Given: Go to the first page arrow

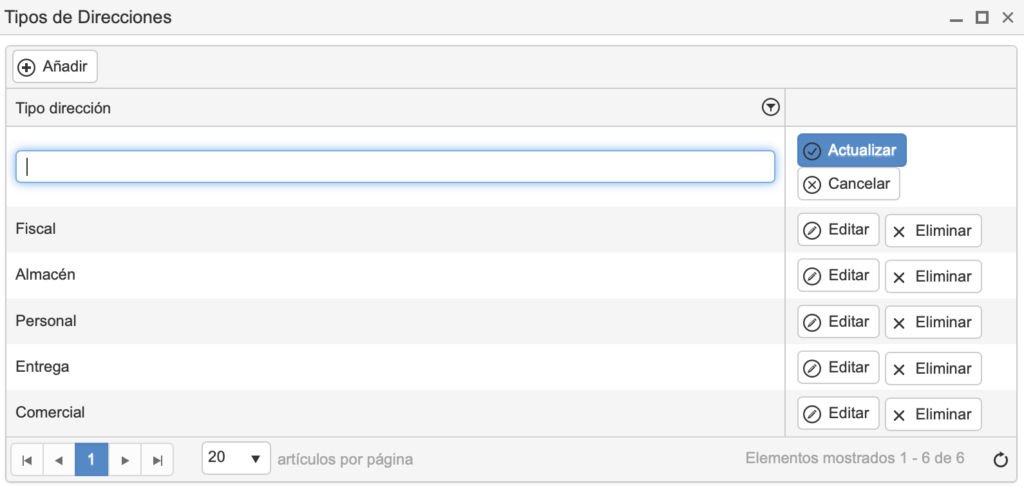Looking at the screenshot, I should pyautogui.click(x=27, y=460).
